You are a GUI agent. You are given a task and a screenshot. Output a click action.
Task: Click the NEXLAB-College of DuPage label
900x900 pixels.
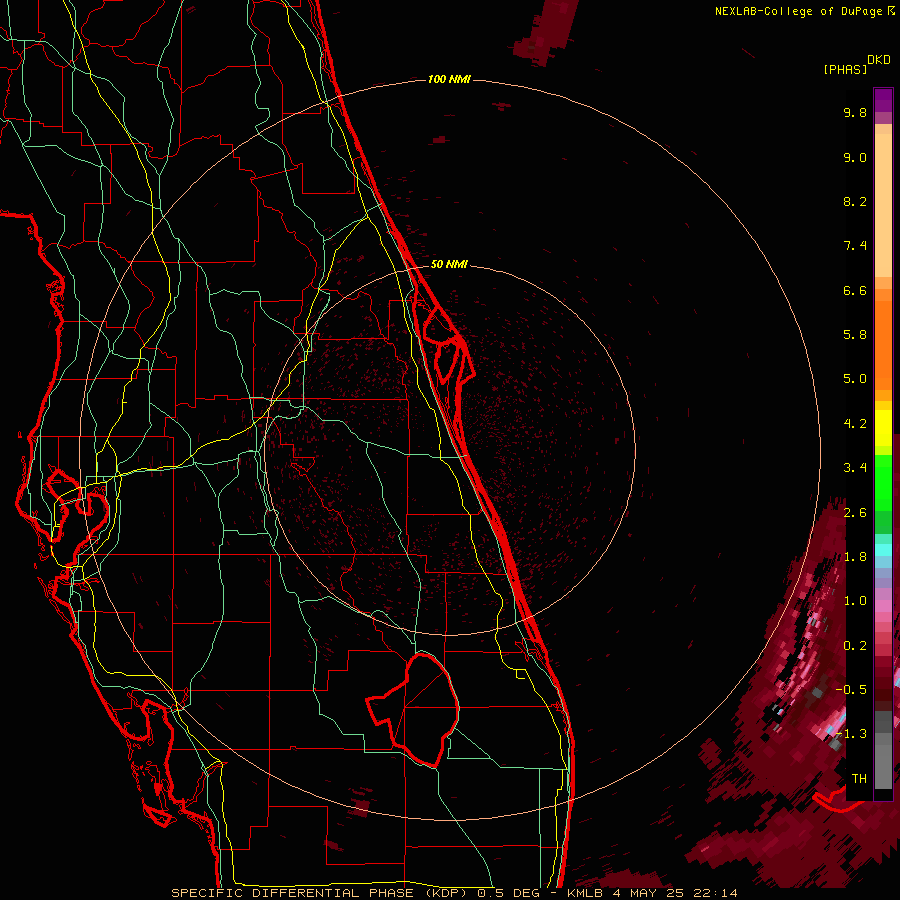click(798, 11)
